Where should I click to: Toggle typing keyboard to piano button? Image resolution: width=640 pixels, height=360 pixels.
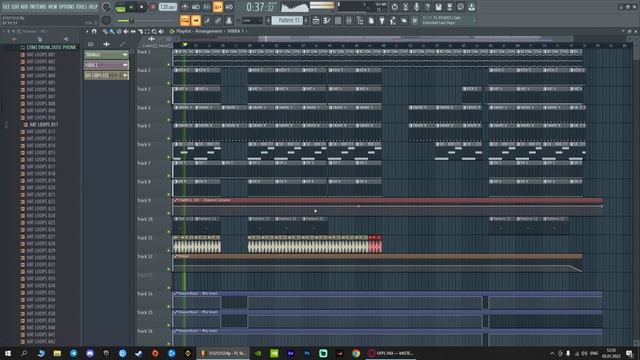click(185, 20)
